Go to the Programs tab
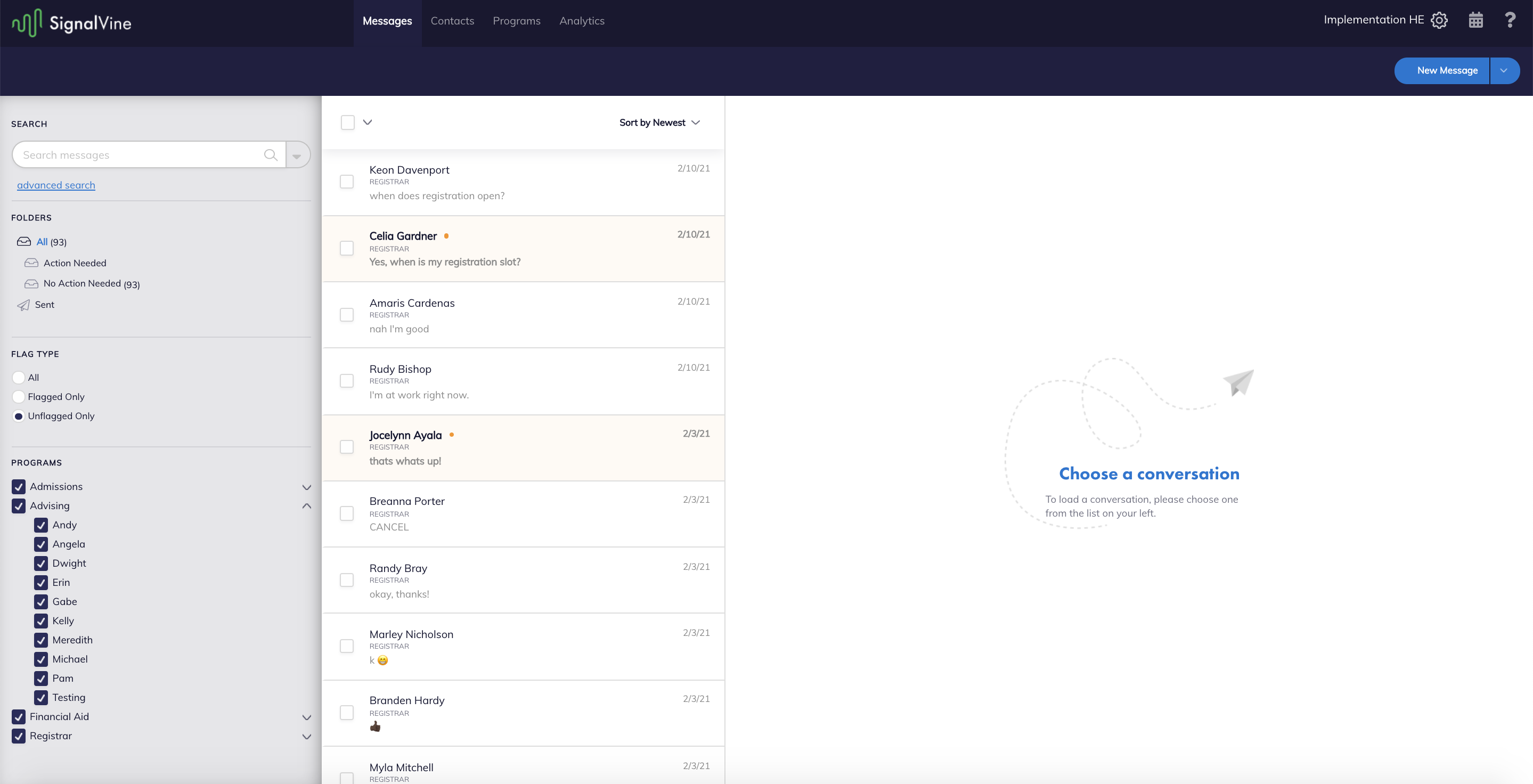The width and height of the screenshot is (1533, 784). (x=517, y=21)
